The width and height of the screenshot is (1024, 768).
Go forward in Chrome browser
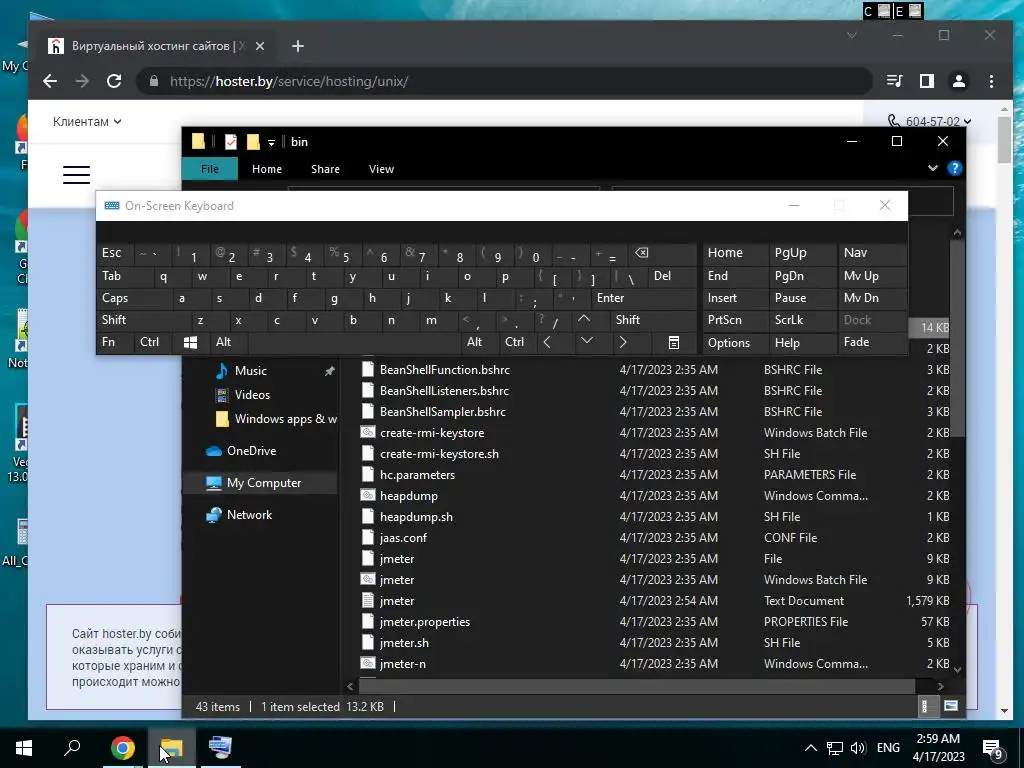click(82, 81)
